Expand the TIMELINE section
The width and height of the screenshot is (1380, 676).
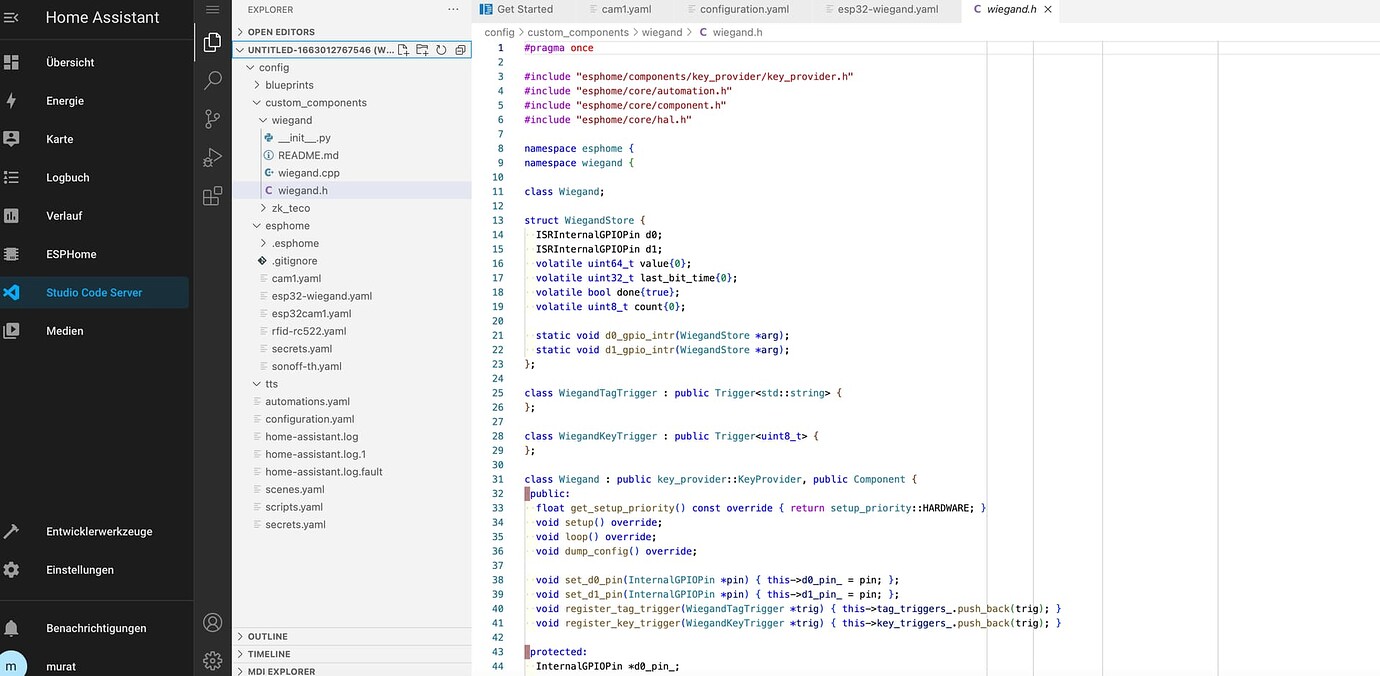[269, 654]
